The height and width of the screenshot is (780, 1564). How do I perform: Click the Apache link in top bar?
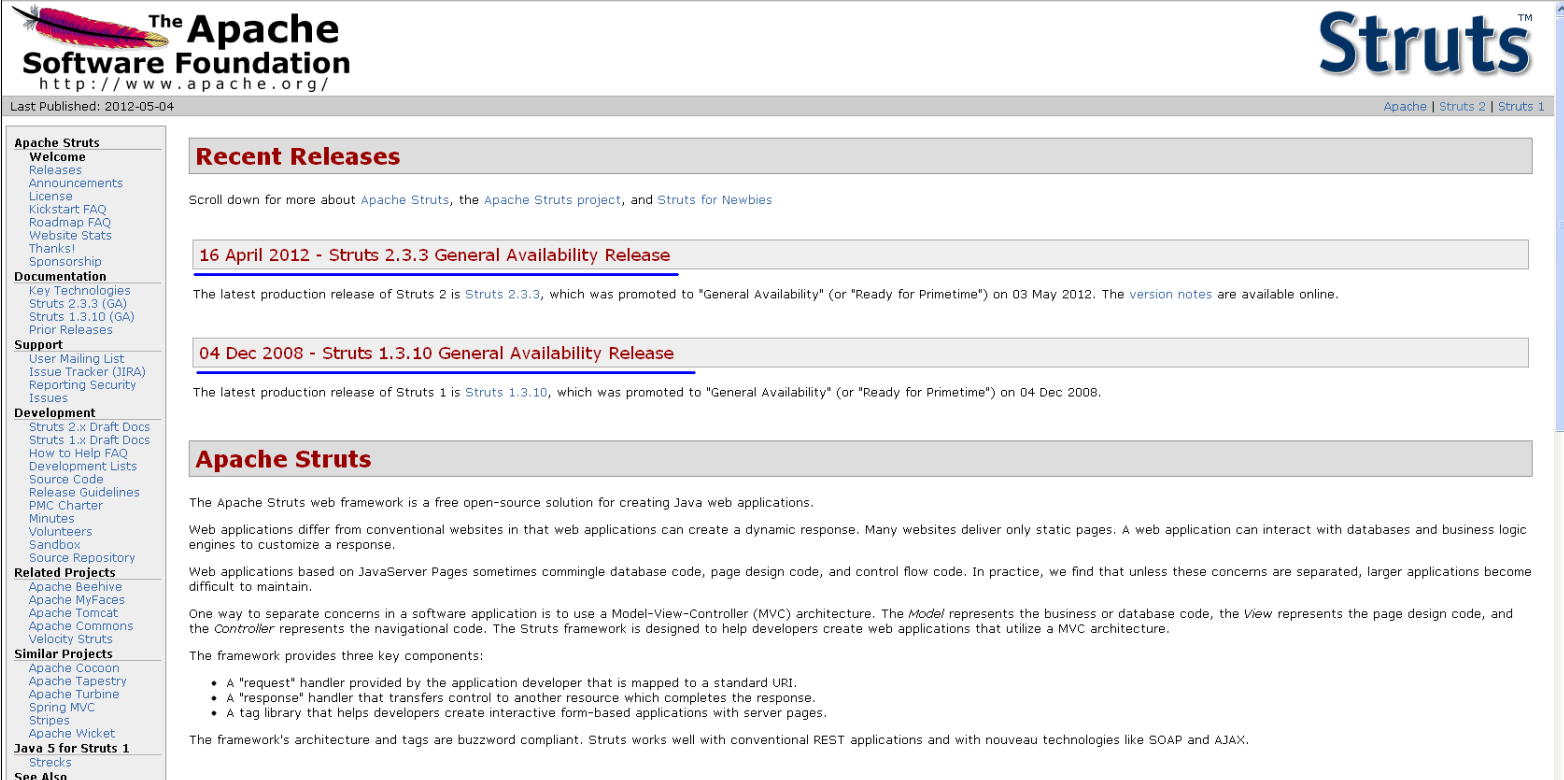[x=1405, y=106]
